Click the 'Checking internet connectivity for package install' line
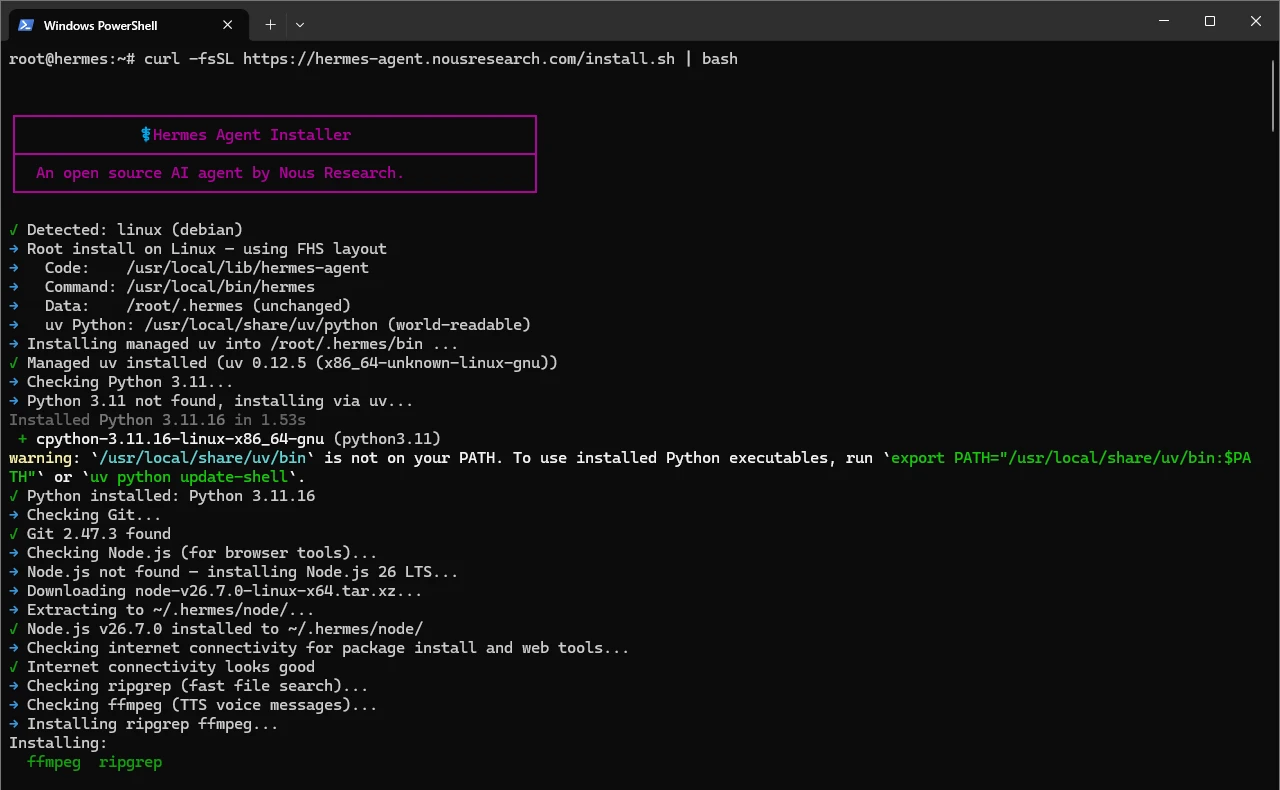 (319, 648)
